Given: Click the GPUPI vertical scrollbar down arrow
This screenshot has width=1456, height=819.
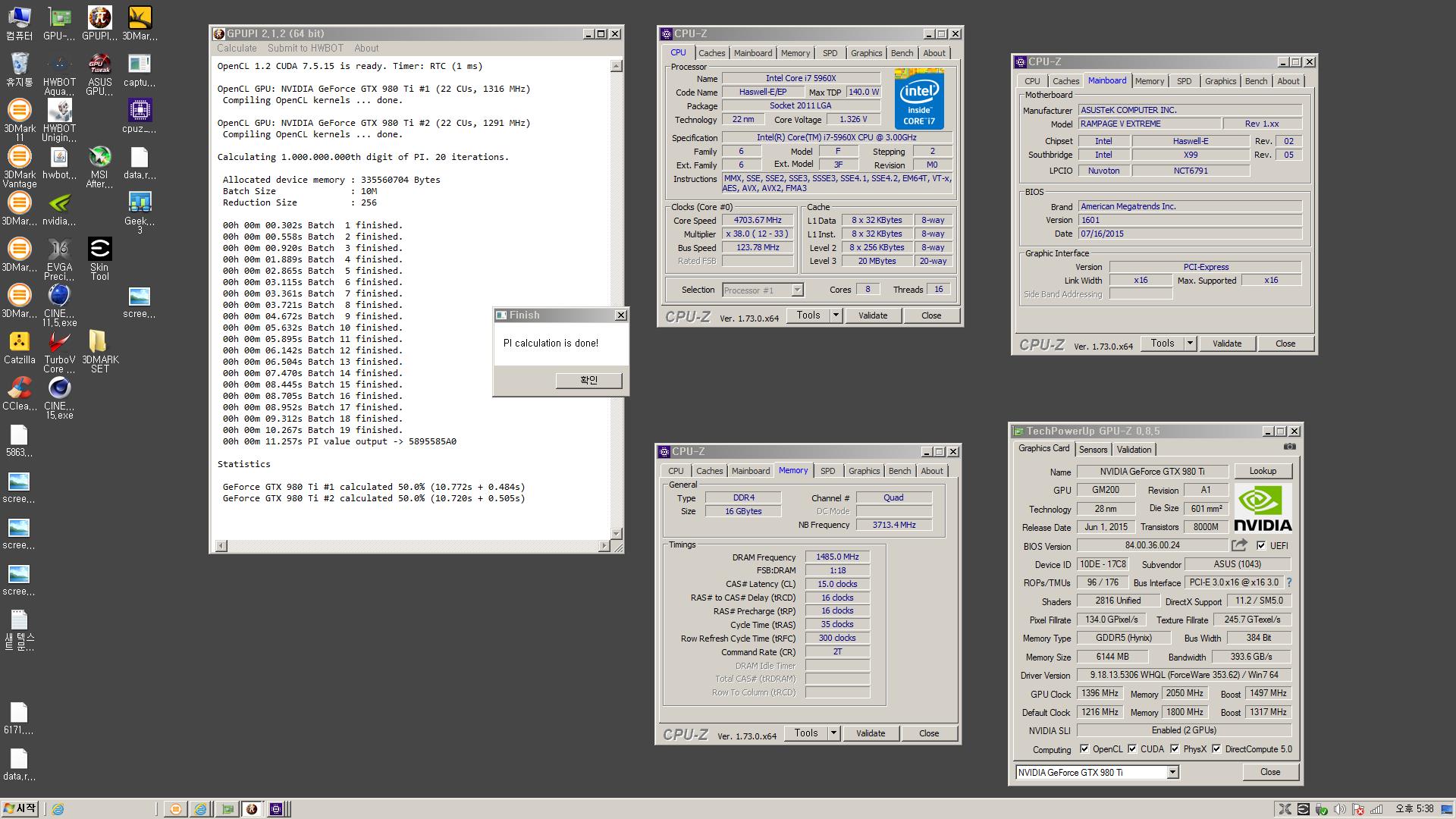Looking at the screenshot, I should pos(616,533).
